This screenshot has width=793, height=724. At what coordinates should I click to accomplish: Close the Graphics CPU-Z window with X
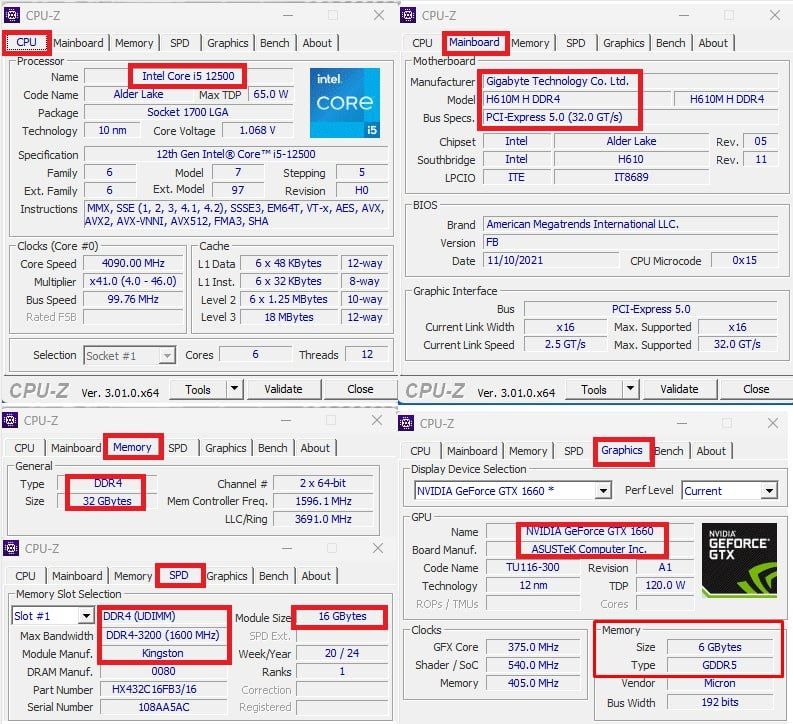point(773,423)
